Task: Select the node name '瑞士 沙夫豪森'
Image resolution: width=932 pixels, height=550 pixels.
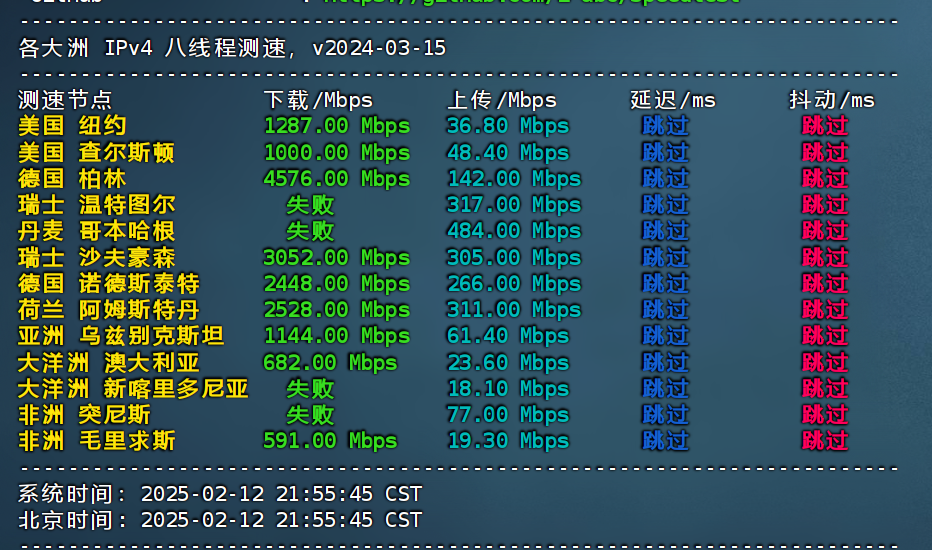Action: 96,257
